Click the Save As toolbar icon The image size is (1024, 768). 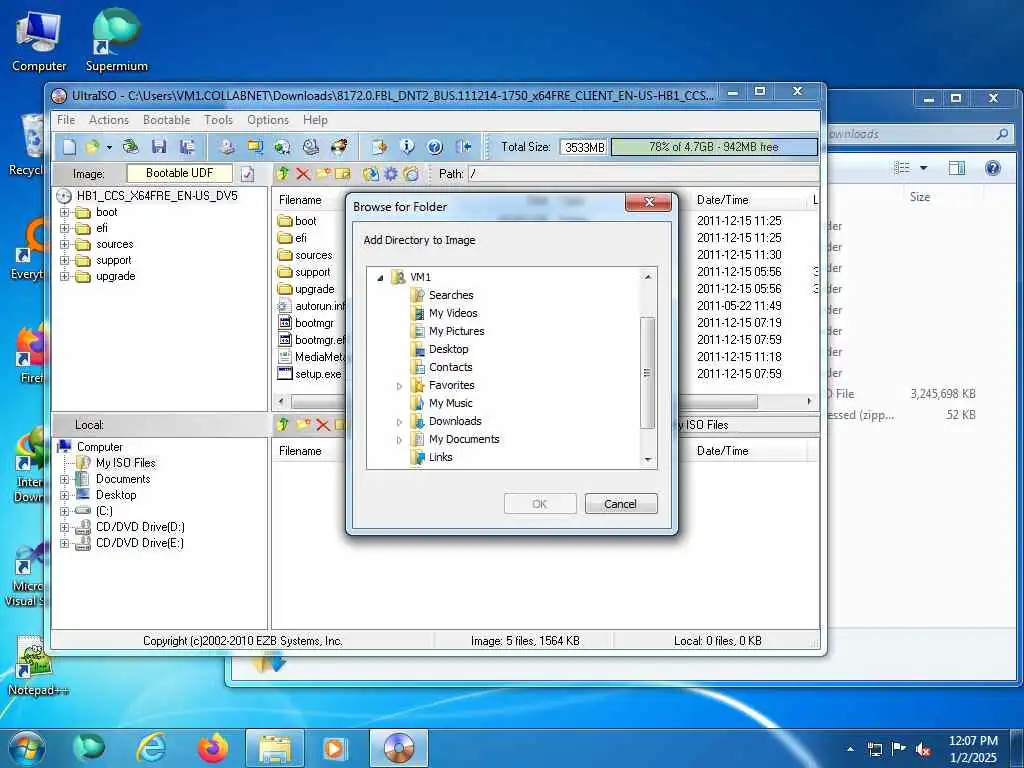coord(187,147)
